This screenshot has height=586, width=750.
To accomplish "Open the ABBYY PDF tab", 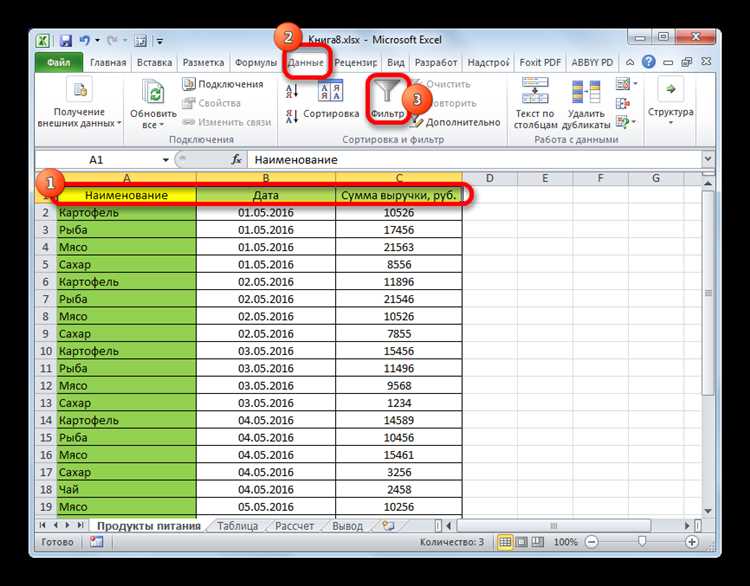I will tap(592, 63).
